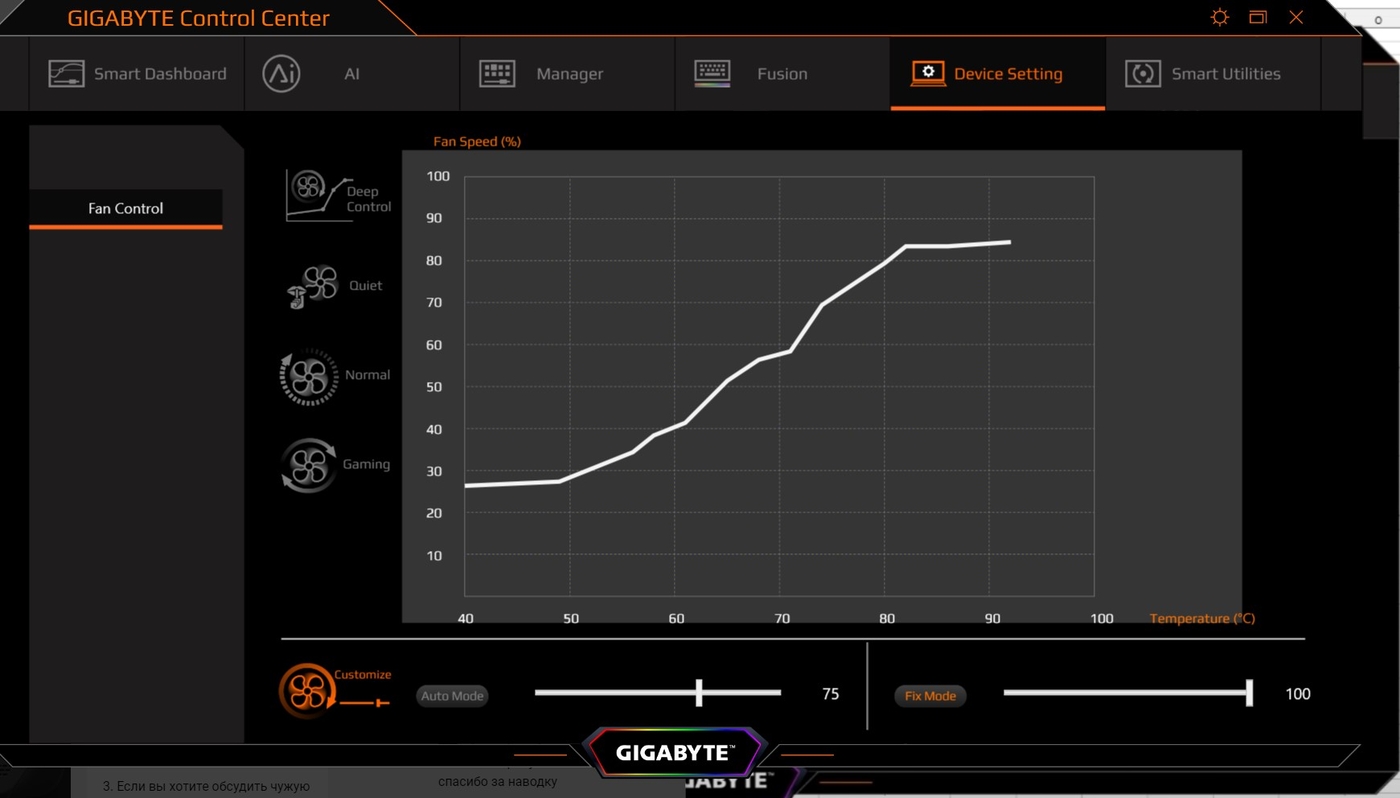Click the Device Setting laptop gear icon
Viewport: 1400px width, 798px height.
[928, 73]
